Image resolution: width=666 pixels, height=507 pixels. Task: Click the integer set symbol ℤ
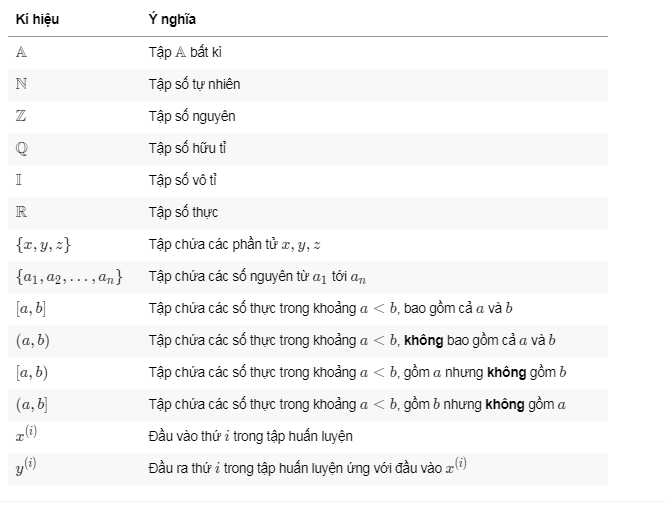point(22,116)
